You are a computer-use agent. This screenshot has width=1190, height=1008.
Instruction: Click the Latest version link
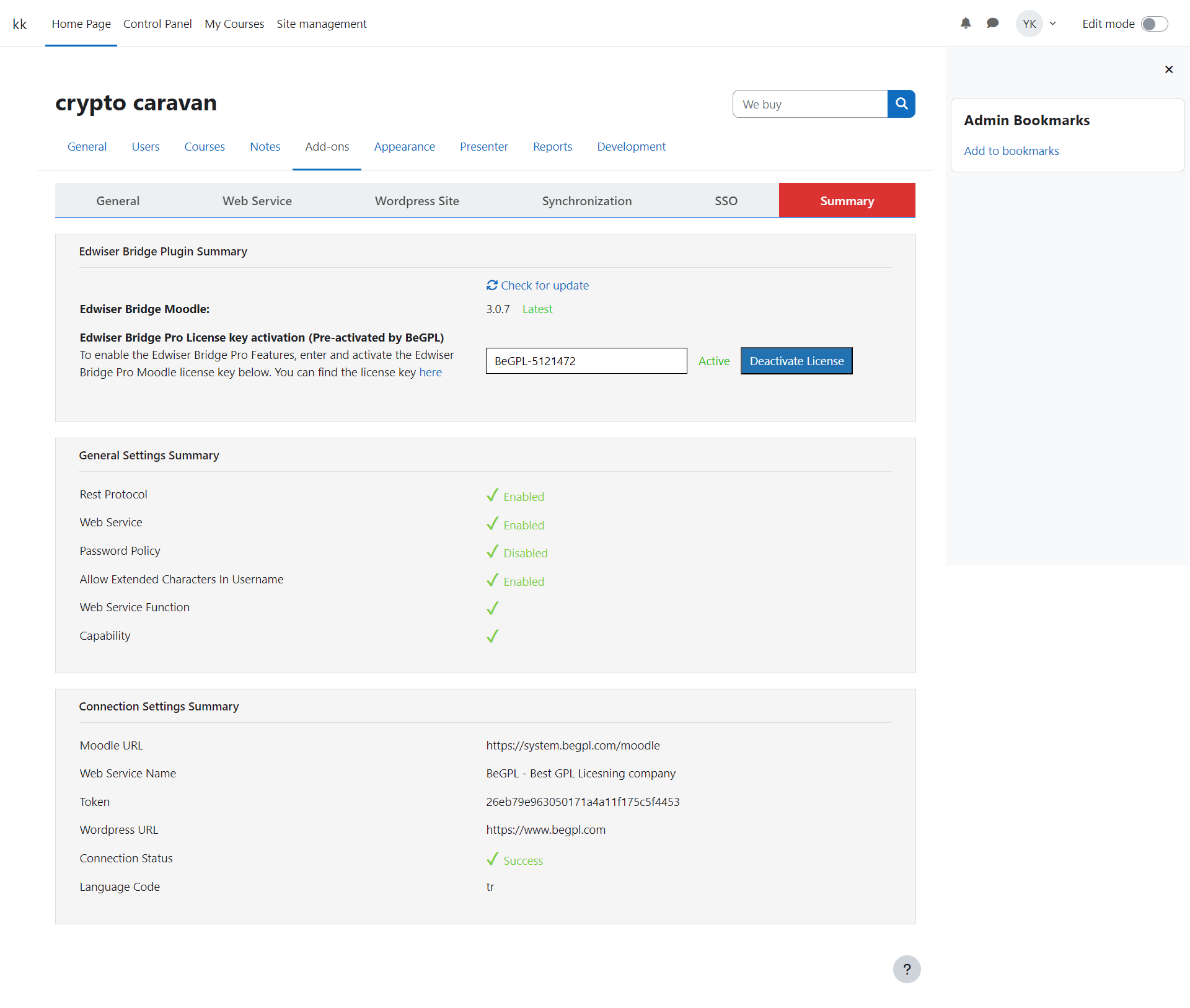[x=537, y=309]
